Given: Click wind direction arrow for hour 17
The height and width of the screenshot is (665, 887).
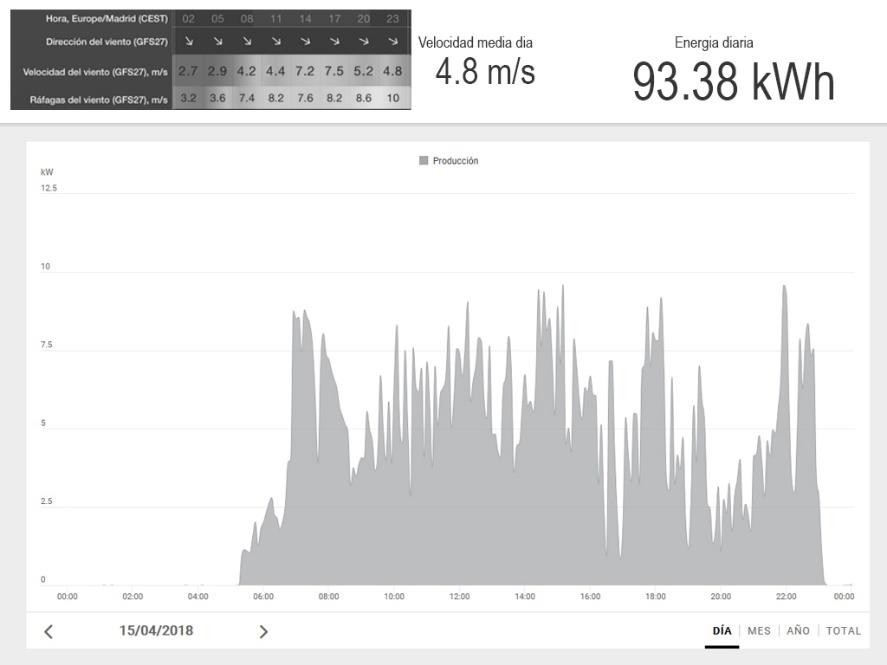Looking at the screenshot, I should click(334, 42).
